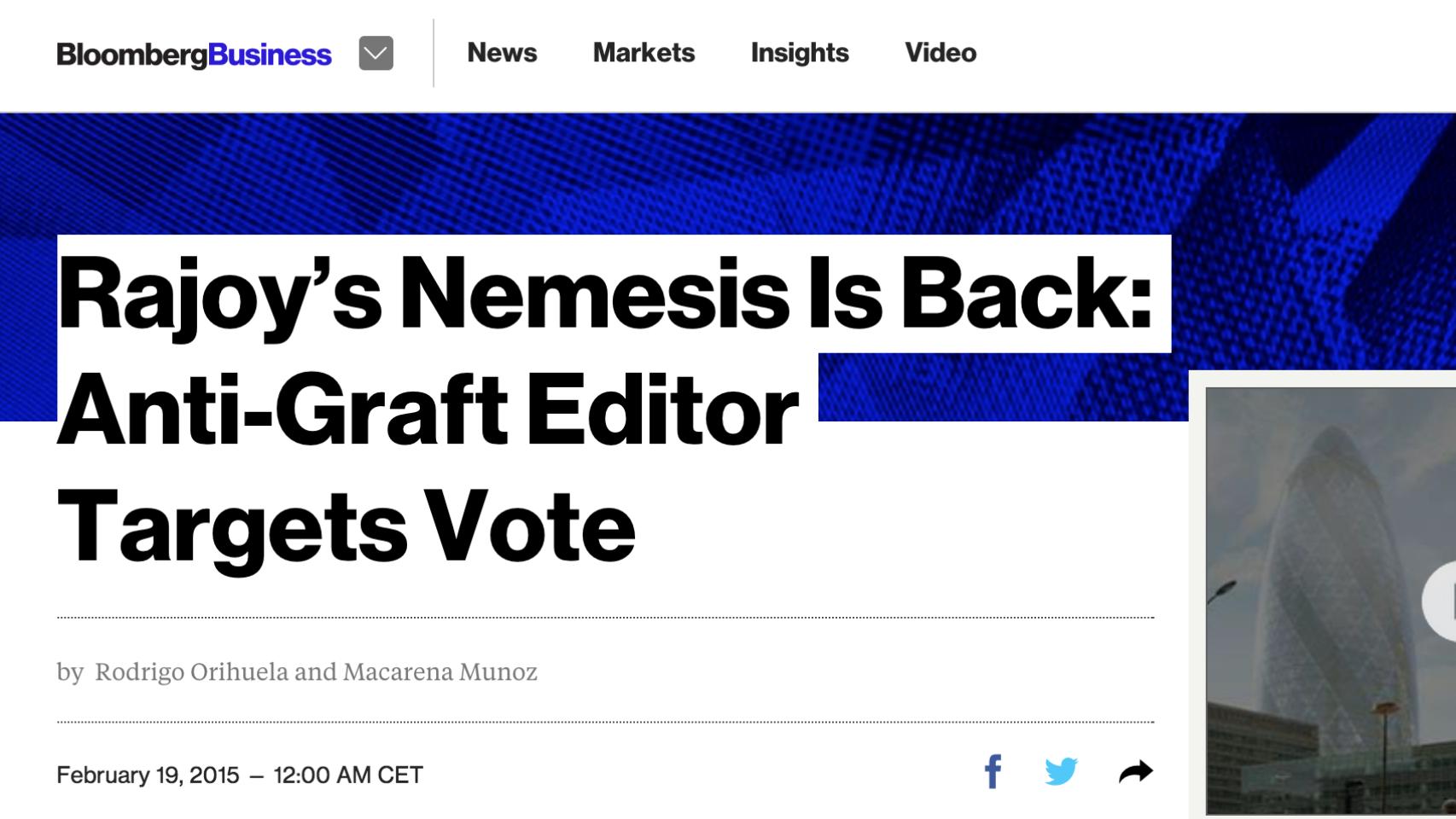This screenshot has width=1456, height=819.
Task: Open the share options arrow icon
Action: coord(1135,769)
